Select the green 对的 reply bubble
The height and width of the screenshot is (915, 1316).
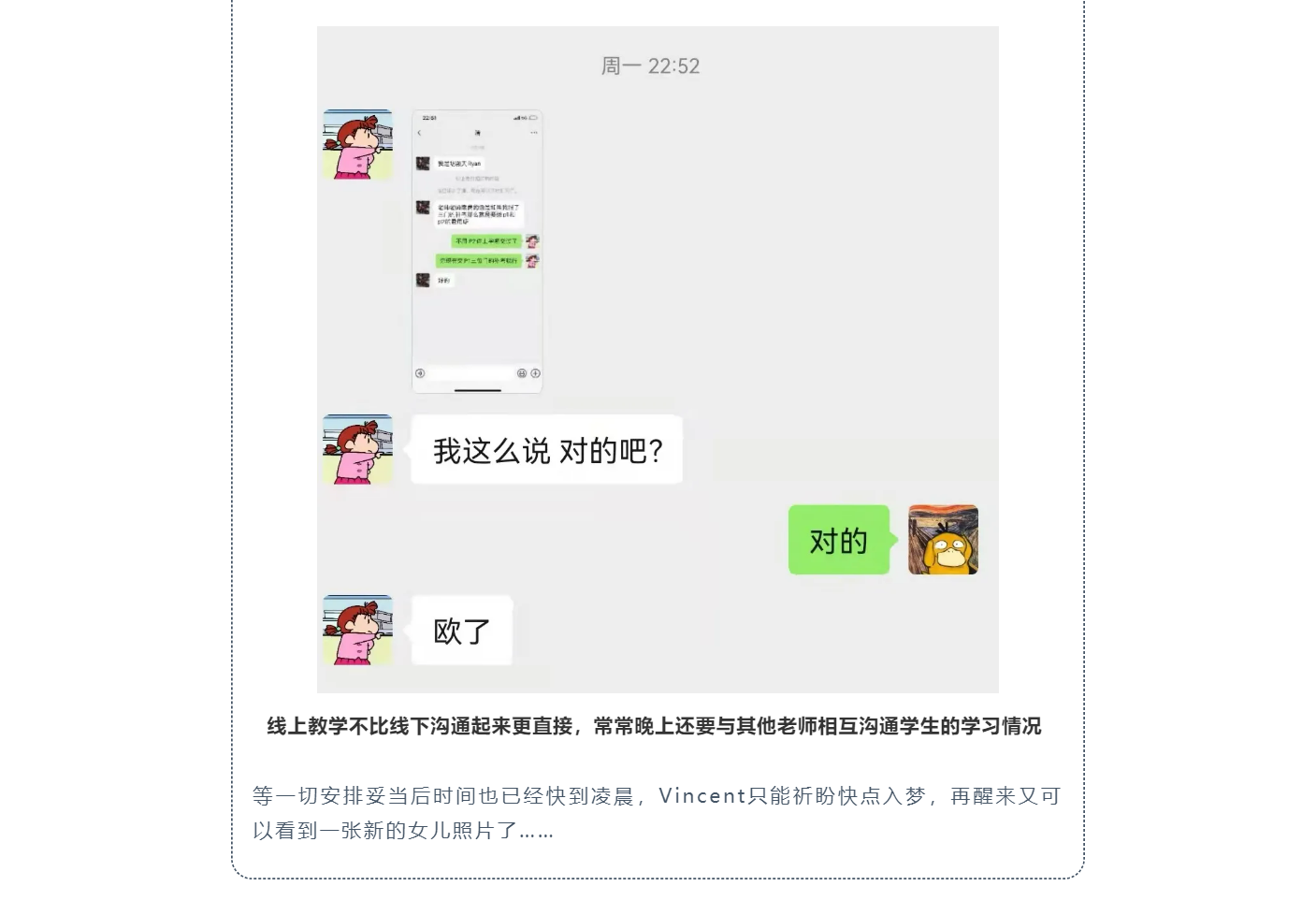839,540
